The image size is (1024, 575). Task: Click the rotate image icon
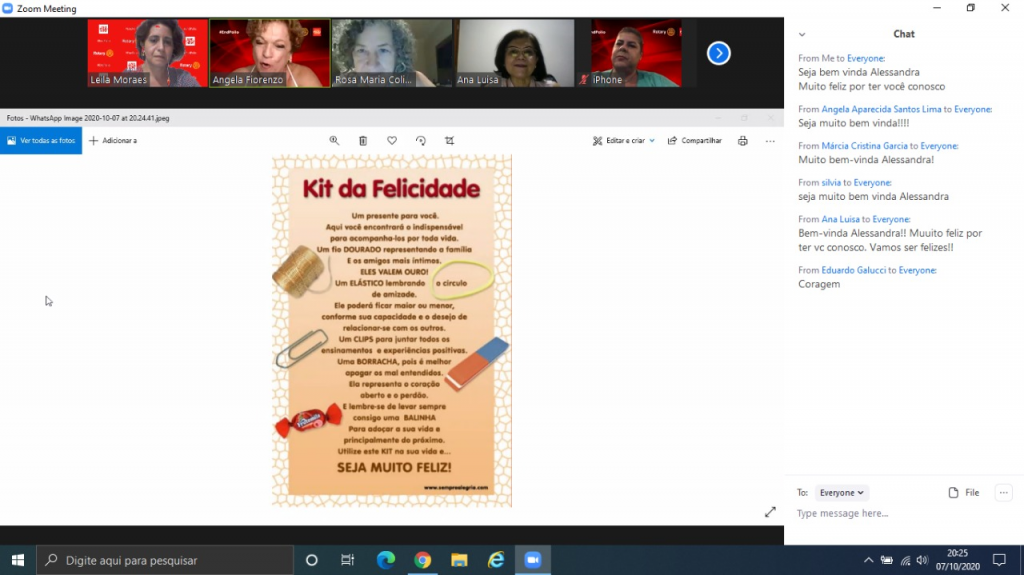click(421, 141)
